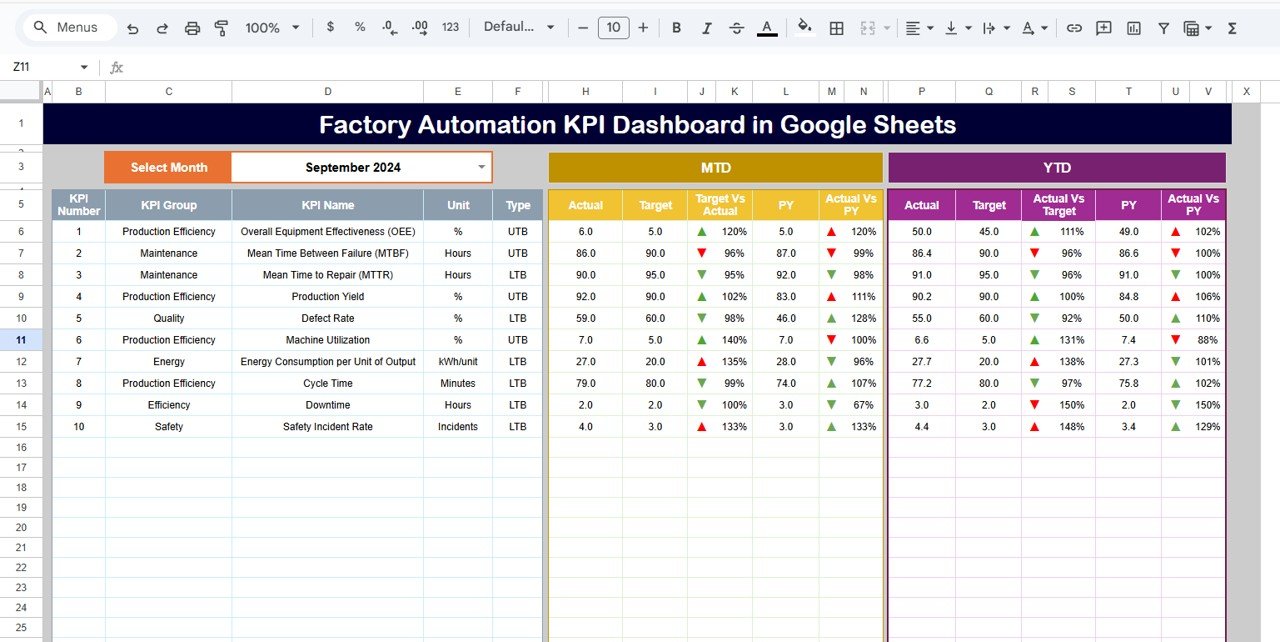The height and width of the screenshot is (642, 1280).
Task: Toggle italic formatting
Action: (707, 27)
